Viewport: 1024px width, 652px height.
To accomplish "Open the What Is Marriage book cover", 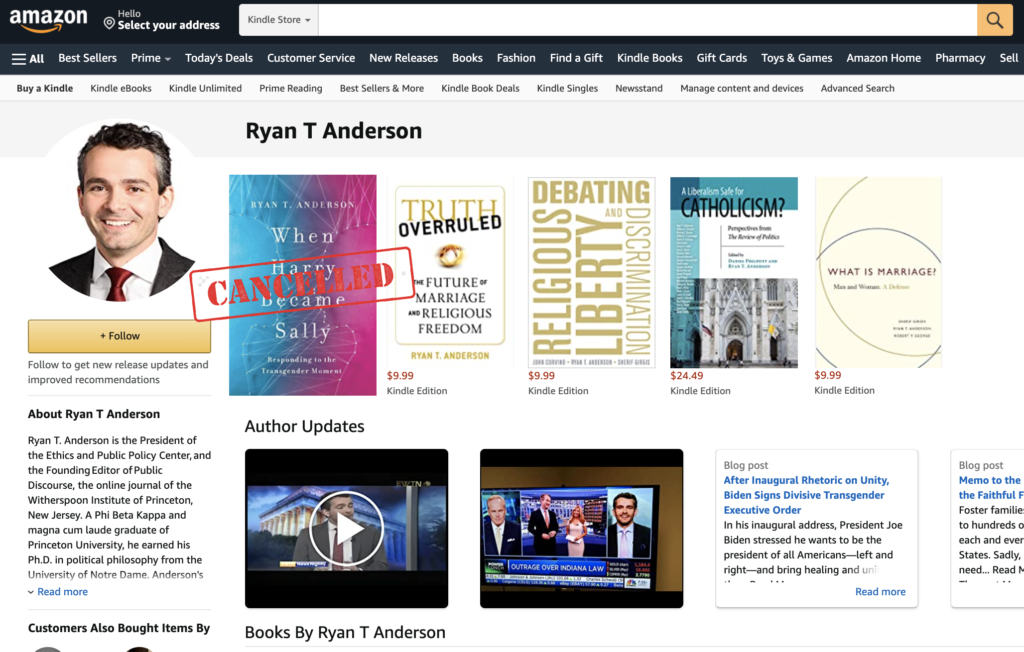I will [878, 272].
